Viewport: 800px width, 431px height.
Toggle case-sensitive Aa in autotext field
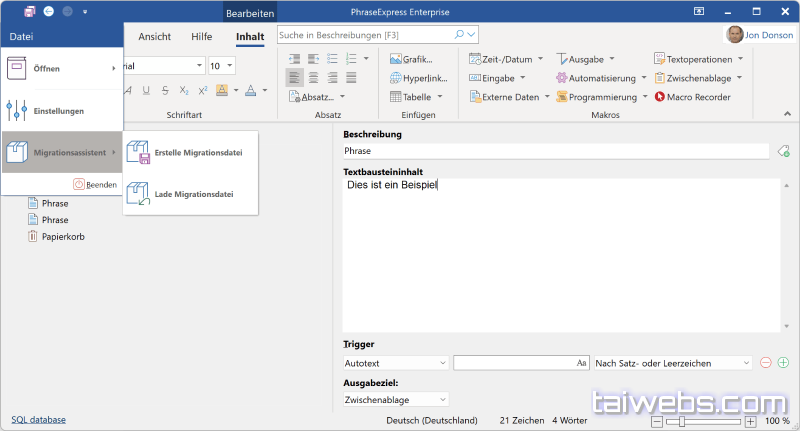(581, 363)
